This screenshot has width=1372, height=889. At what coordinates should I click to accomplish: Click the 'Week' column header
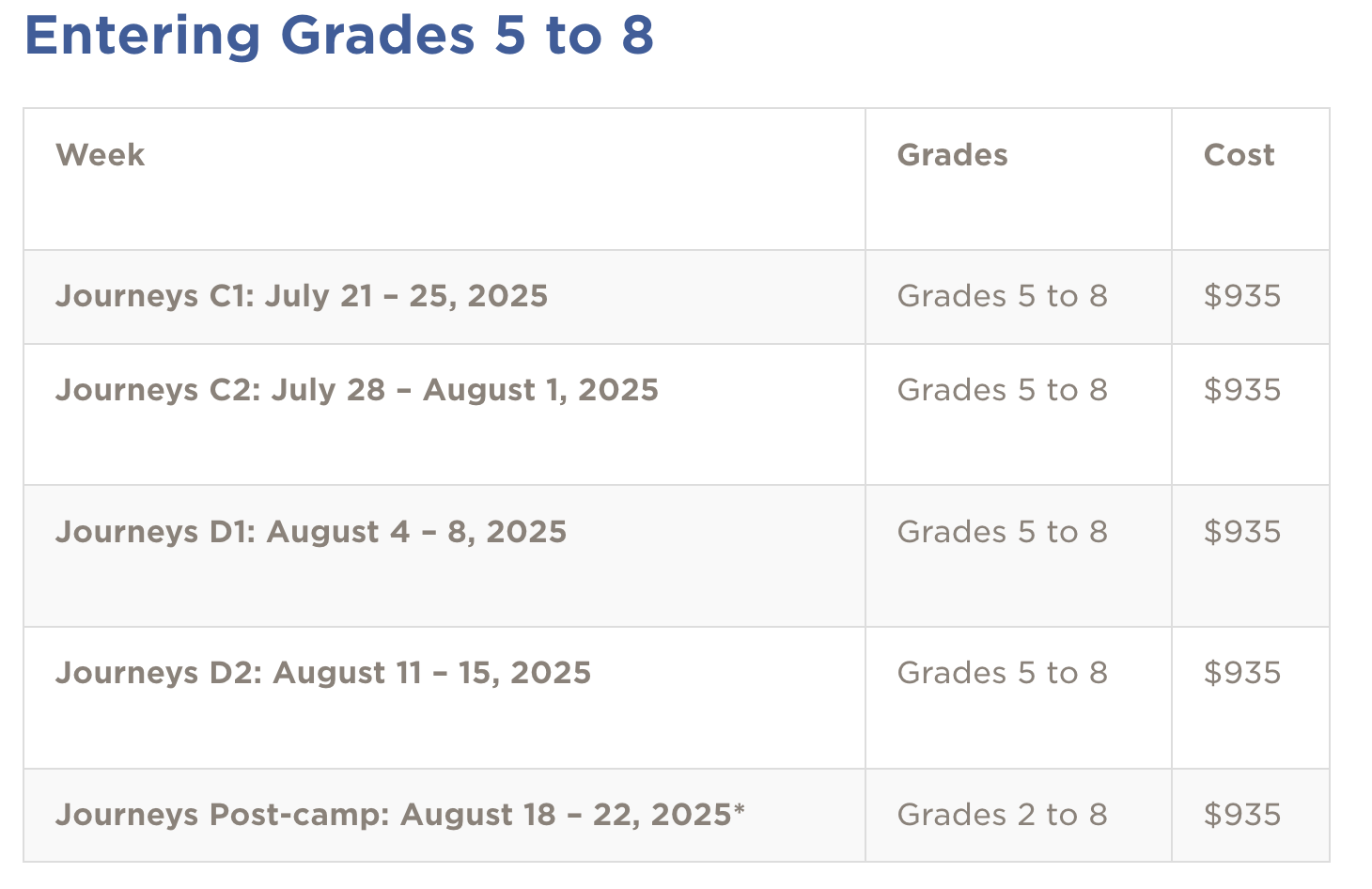click(101, 155)
